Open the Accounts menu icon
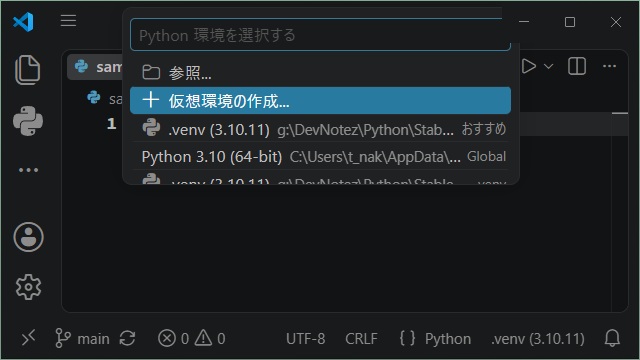 click(28, 237)
